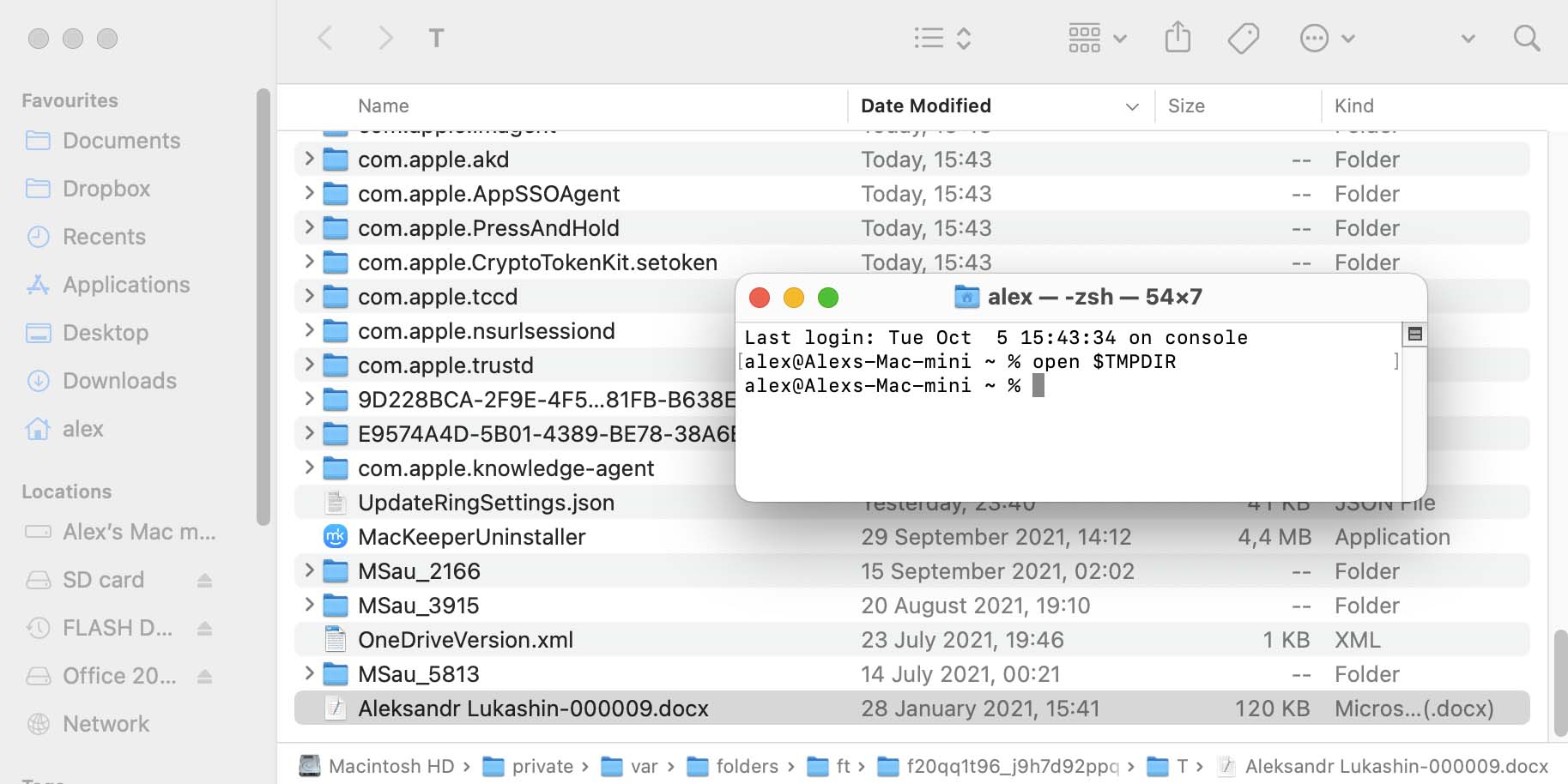The image size is (1568, 784).
Task: Start a search with the magnifying glass icon
Action: click(1527, 38)
